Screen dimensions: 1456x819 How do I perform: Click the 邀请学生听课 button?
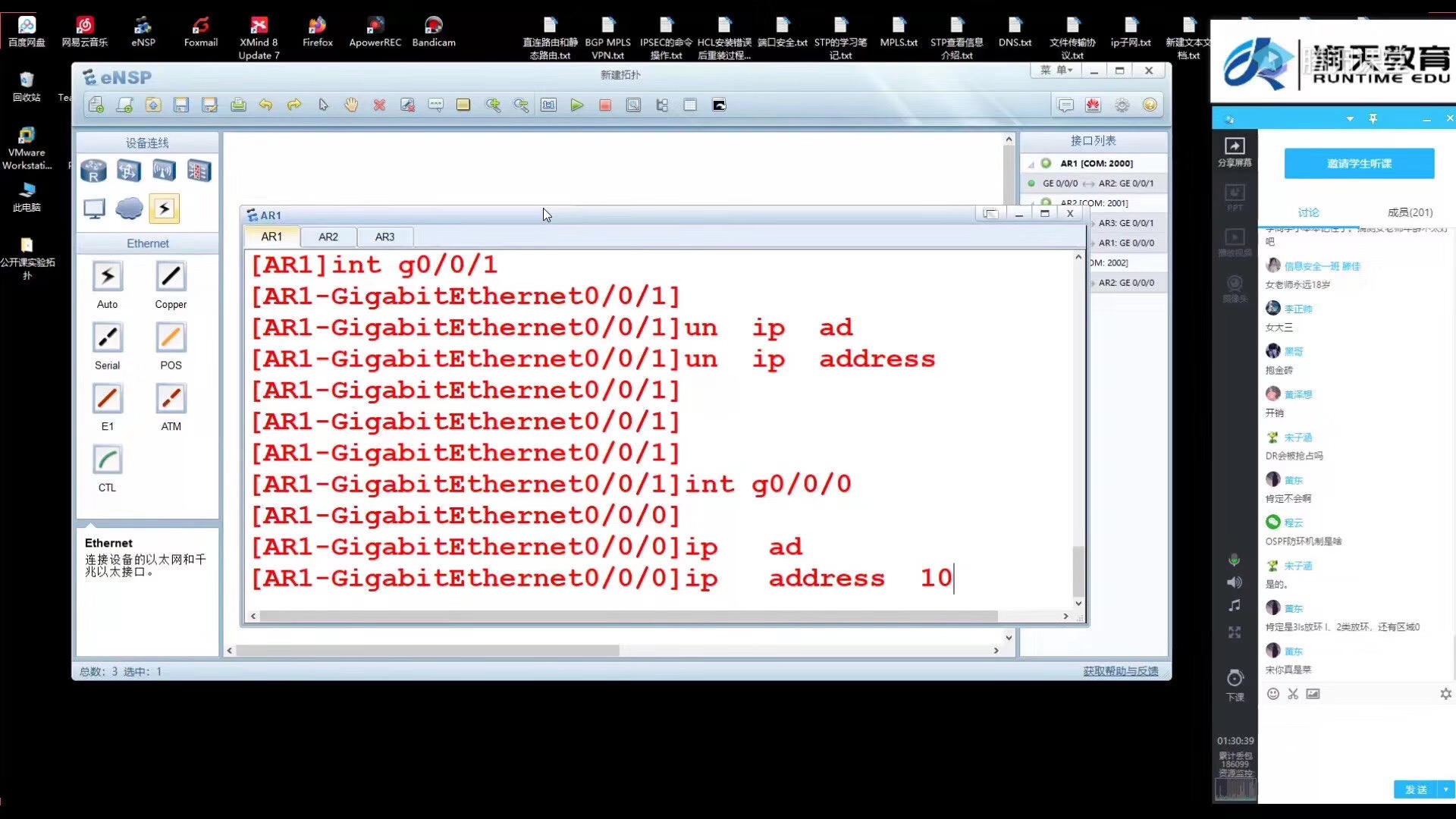(1359, 164)
